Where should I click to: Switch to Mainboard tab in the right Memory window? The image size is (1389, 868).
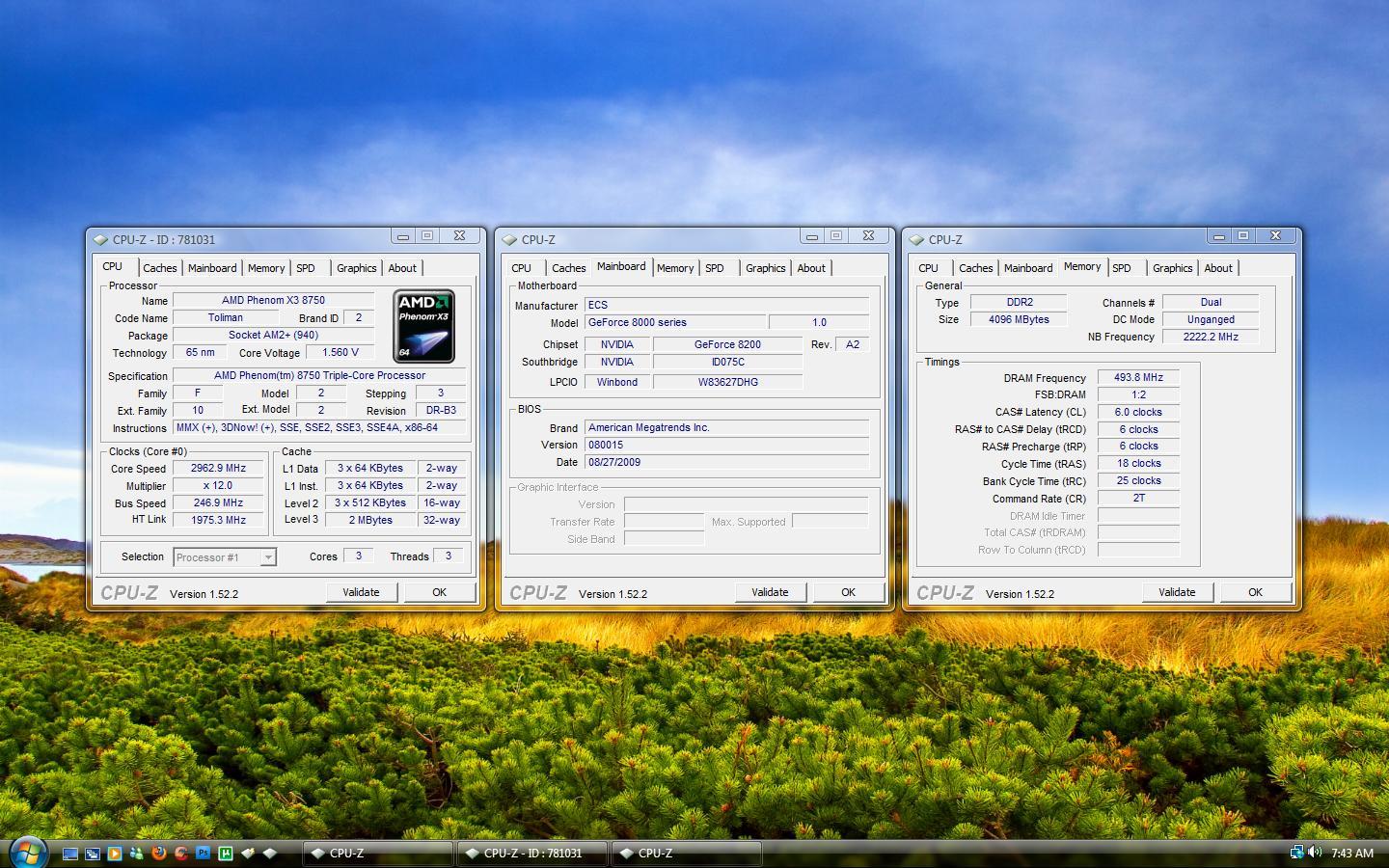[1028, 269]
